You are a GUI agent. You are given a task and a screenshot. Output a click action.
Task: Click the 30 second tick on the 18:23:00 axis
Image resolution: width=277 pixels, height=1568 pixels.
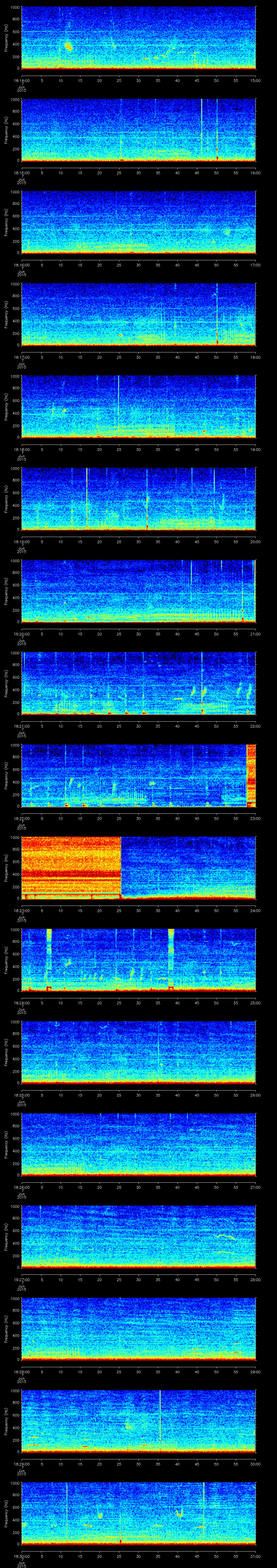pos(139,910)
